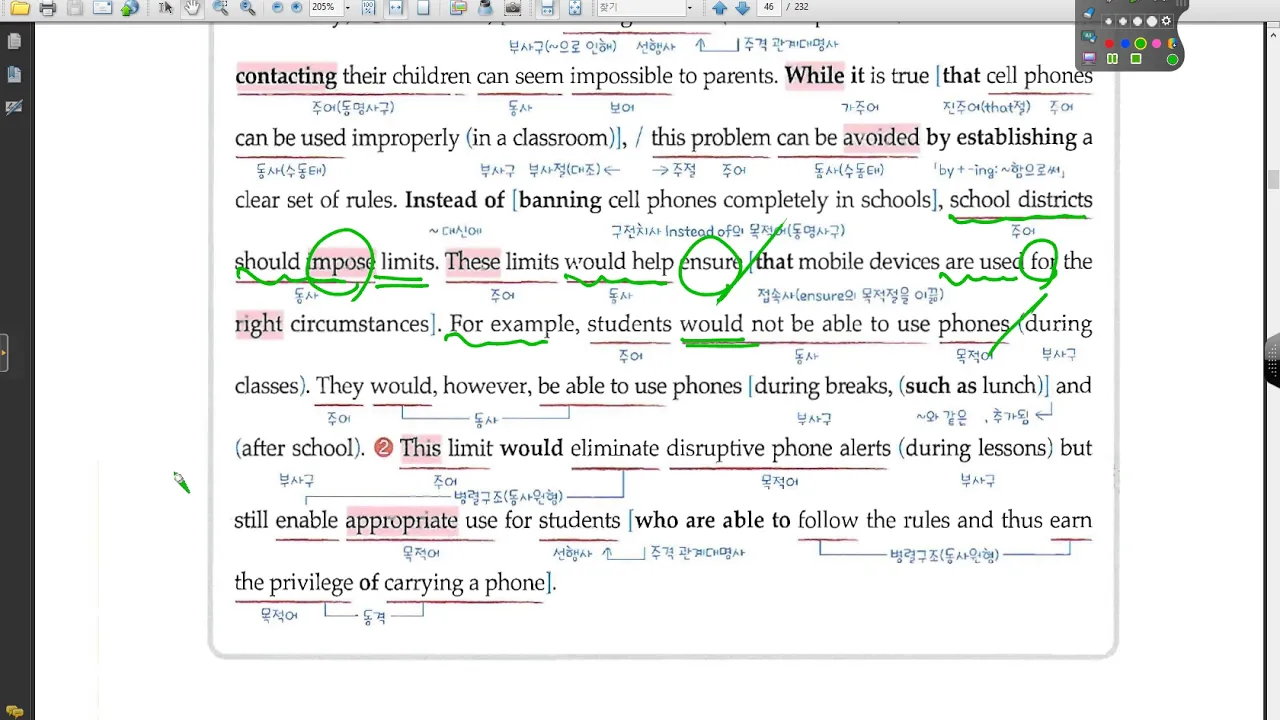Fit the whole page in window
This screenshot has width=1280, height=720.
coord(423,8)
